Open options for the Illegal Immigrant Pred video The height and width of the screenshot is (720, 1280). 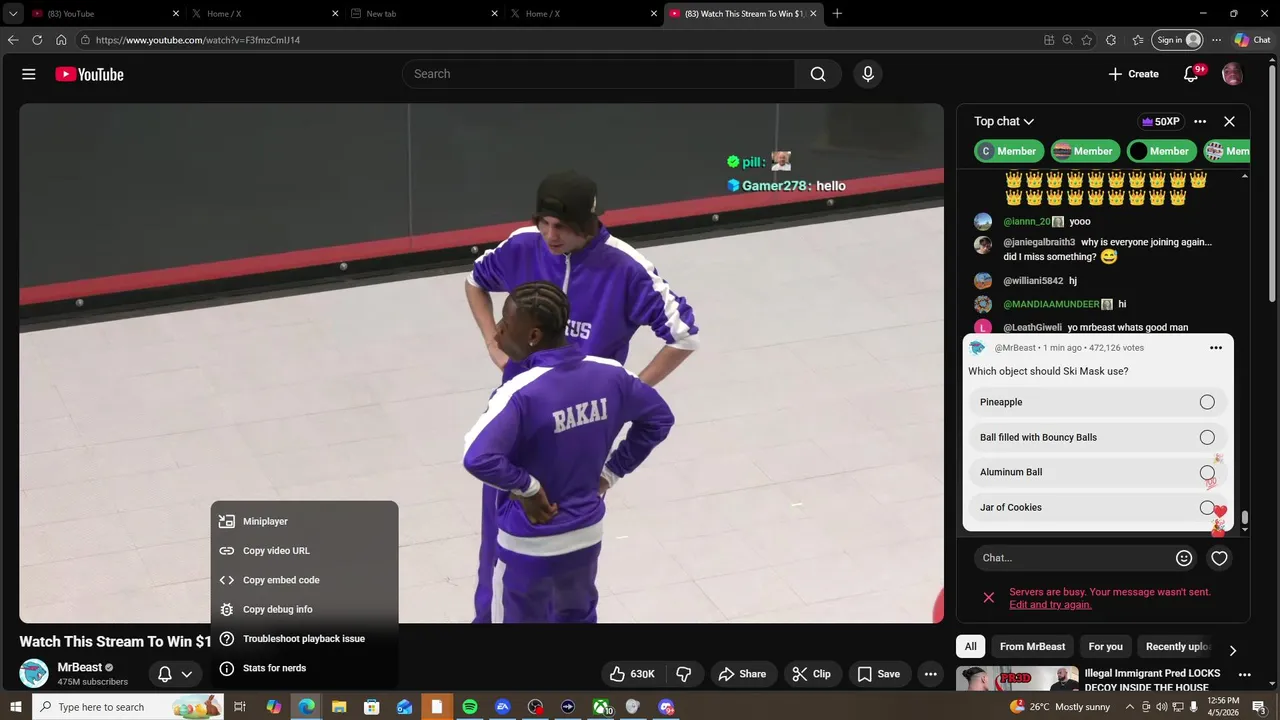tap(1244, 675)
